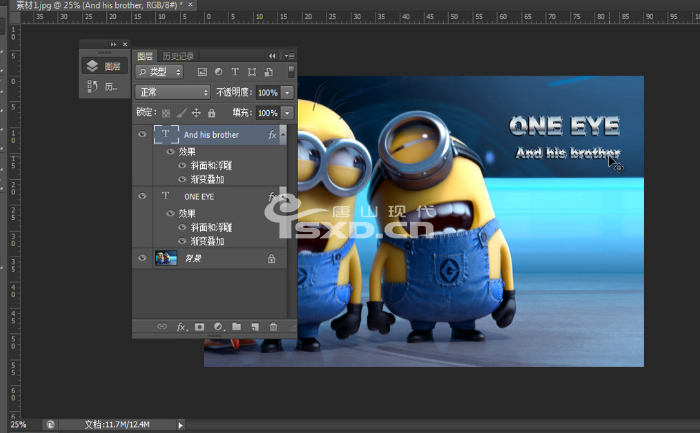This screenshot has height=433, width=700.
Task: Filter for shape layers icon
Action: click(252, 72)
